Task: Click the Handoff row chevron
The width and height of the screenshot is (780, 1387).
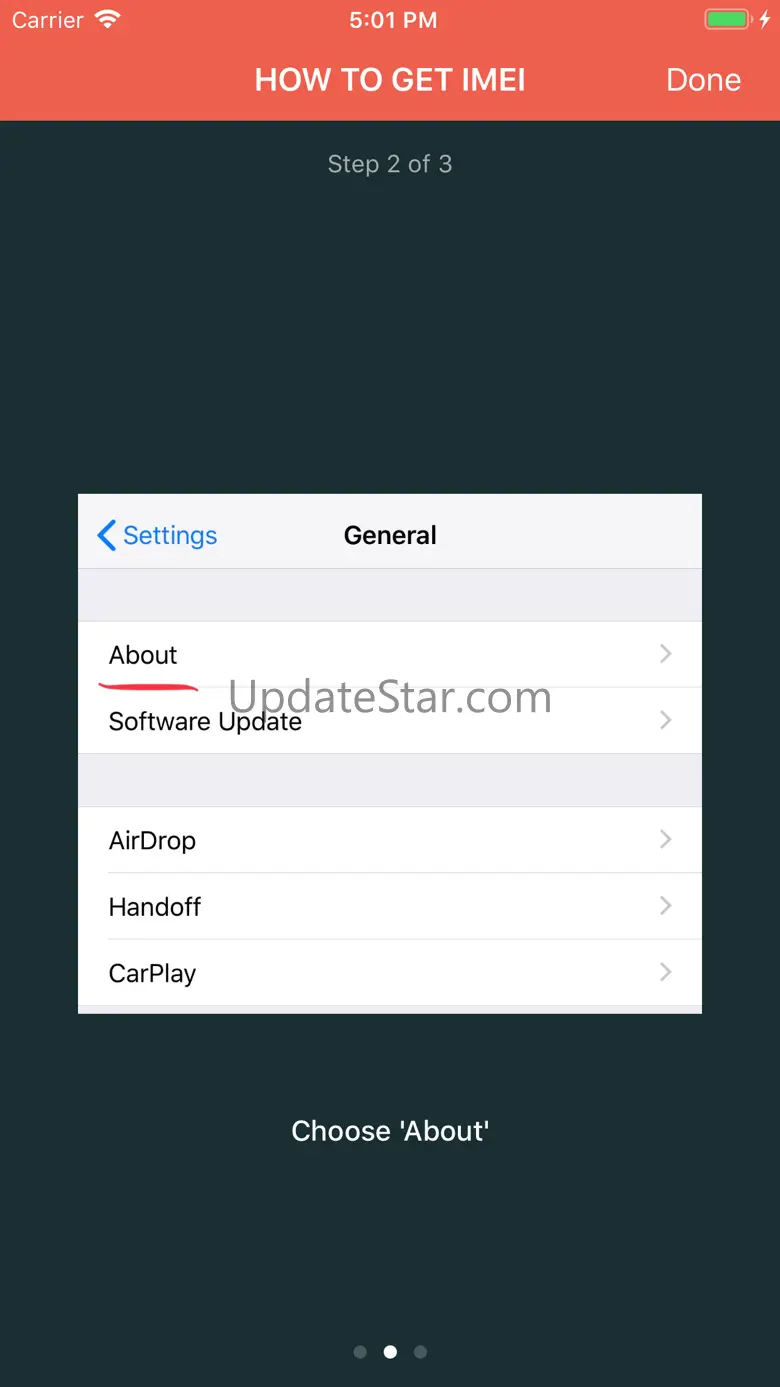Action: 666,906
